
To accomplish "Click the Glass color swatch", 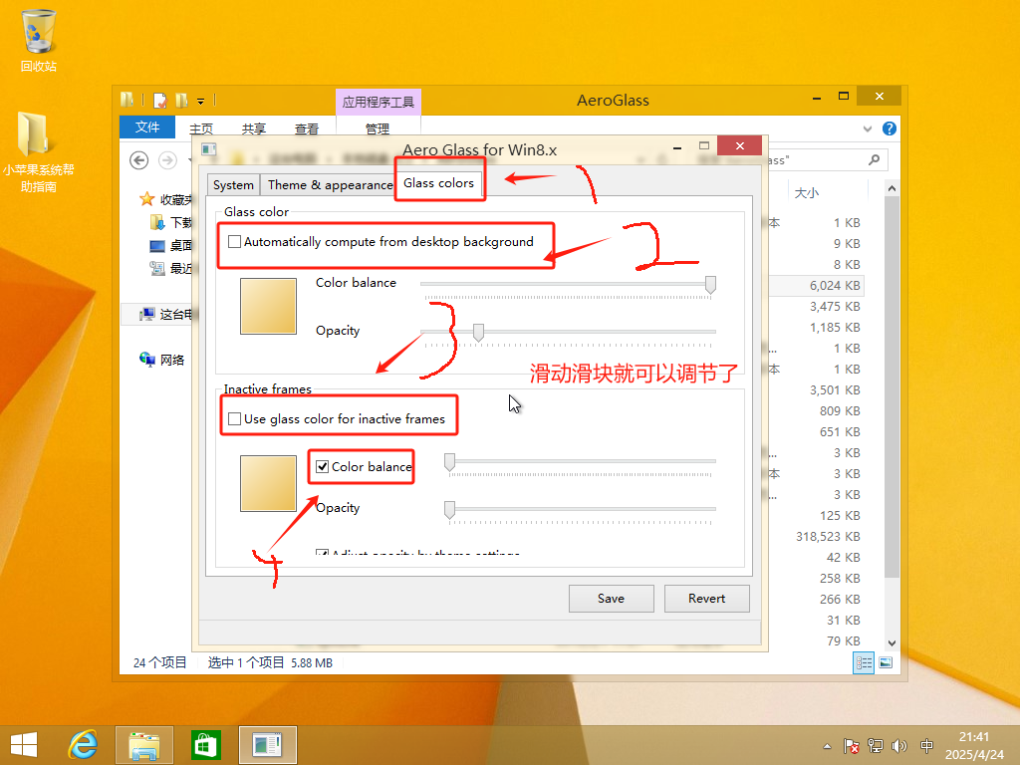I will [268, 306].
